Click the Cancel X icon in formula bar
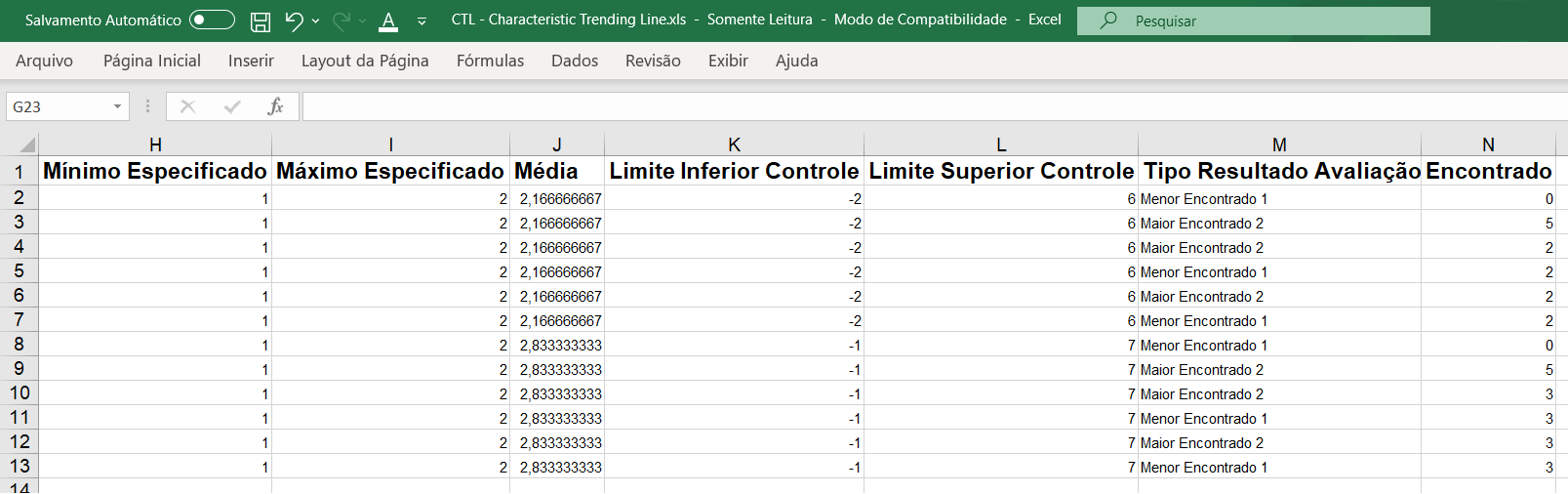The width and height of the screenshot is (1568, 494). click(187, 106)
